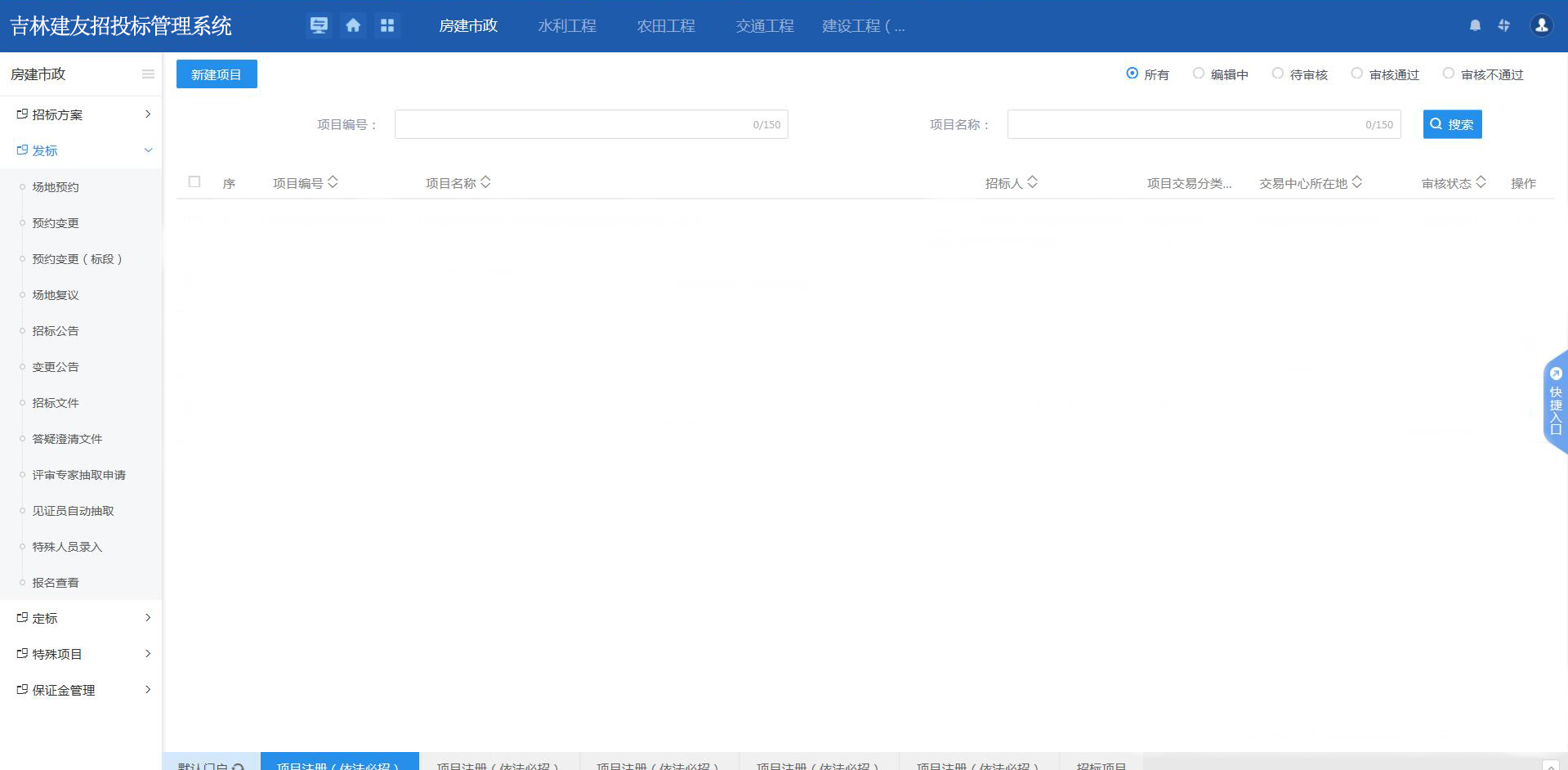Click the icon beside 发标 in the sidebar

click(22, 150)
